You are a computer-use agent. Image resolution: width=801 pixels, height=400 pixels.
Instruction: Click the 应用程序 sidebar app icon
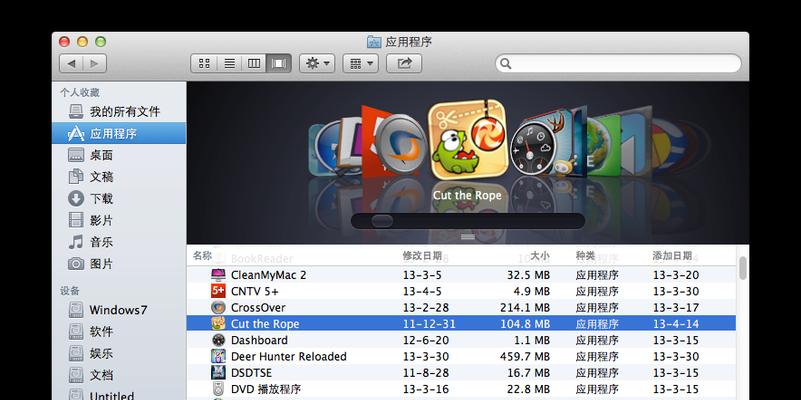(x=76, y=133)
